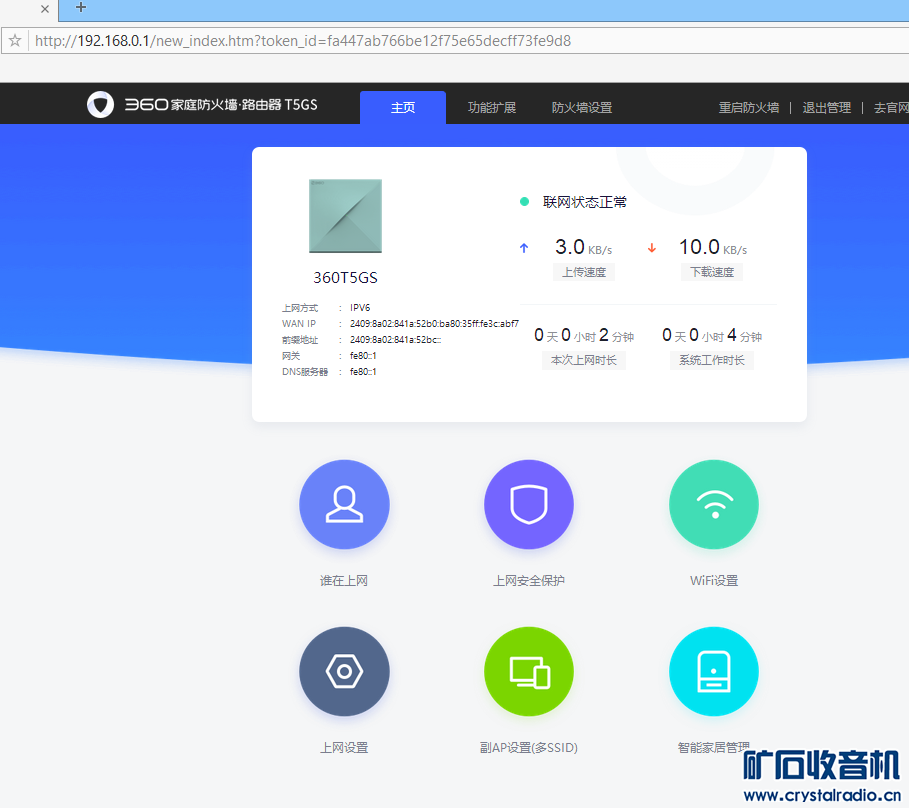Click the WiFi设置 label
Image resolution: width=909 pixels, height=808 pixels.
[714, 580]
